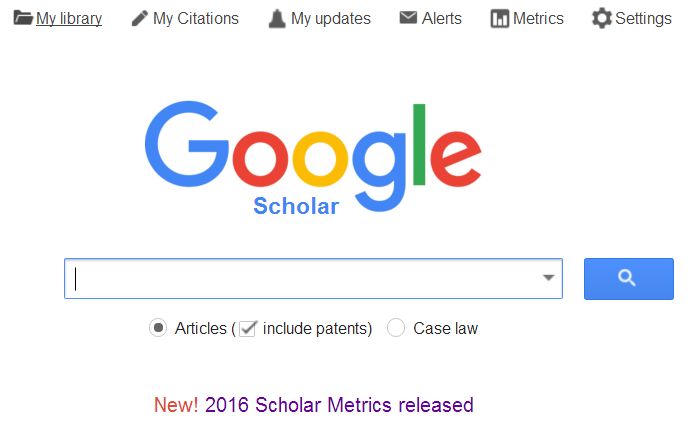Click inside the search text field

point(300,278)
